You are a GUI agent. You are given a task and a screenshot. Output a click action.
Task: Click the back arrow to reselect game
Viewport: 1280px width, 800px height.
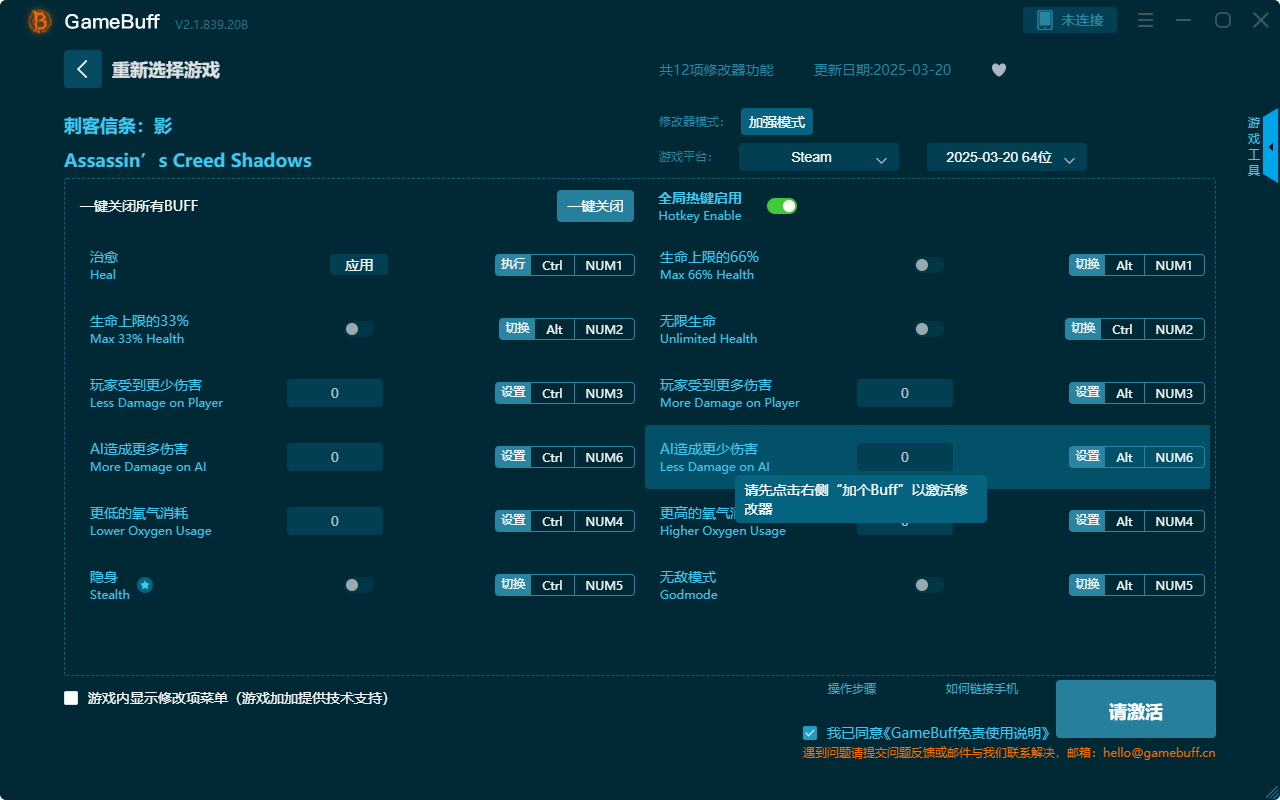click(83, 68)
